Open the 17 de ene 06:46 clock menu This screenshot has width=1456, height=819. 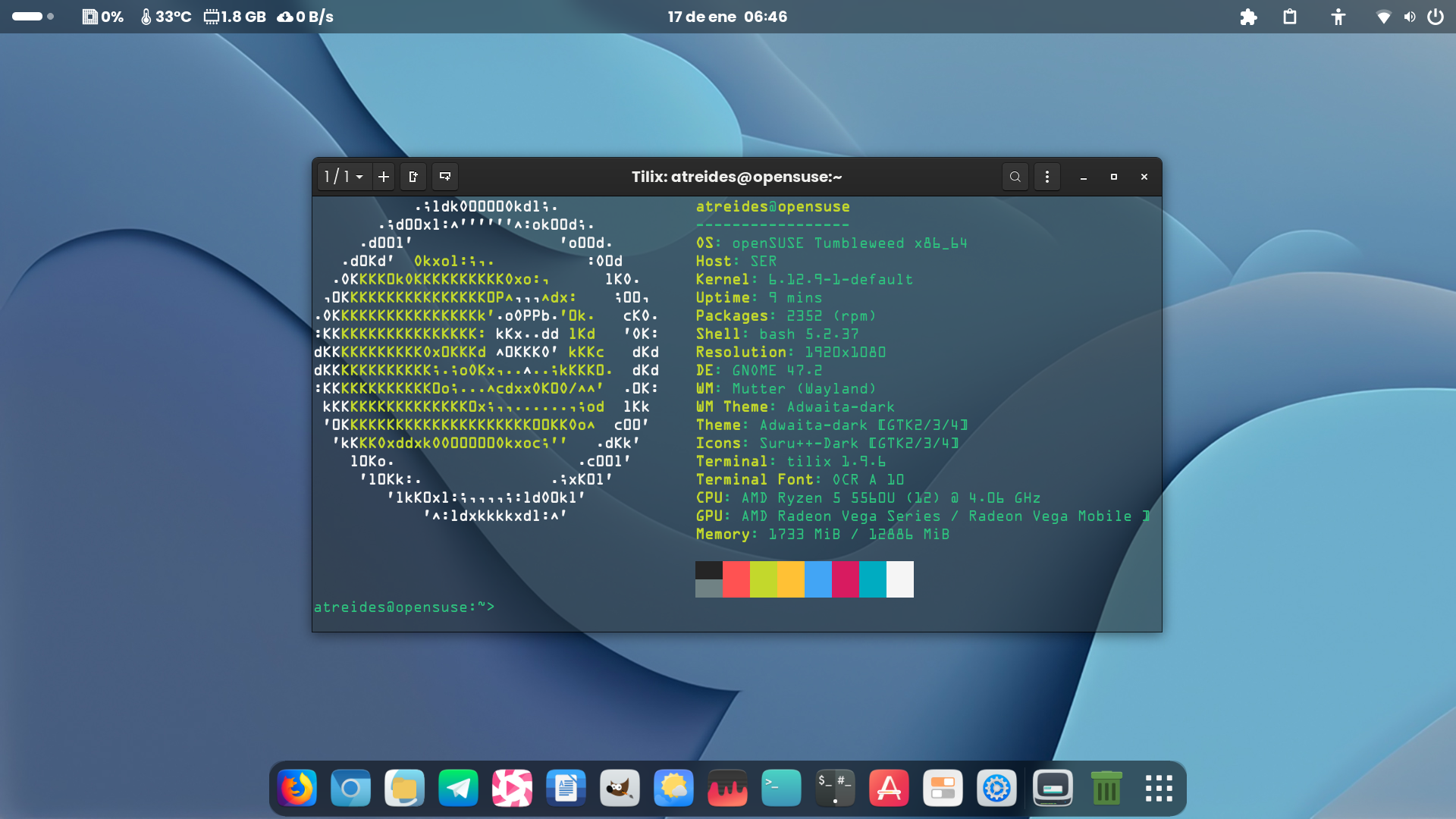click(x=727, y=17)
